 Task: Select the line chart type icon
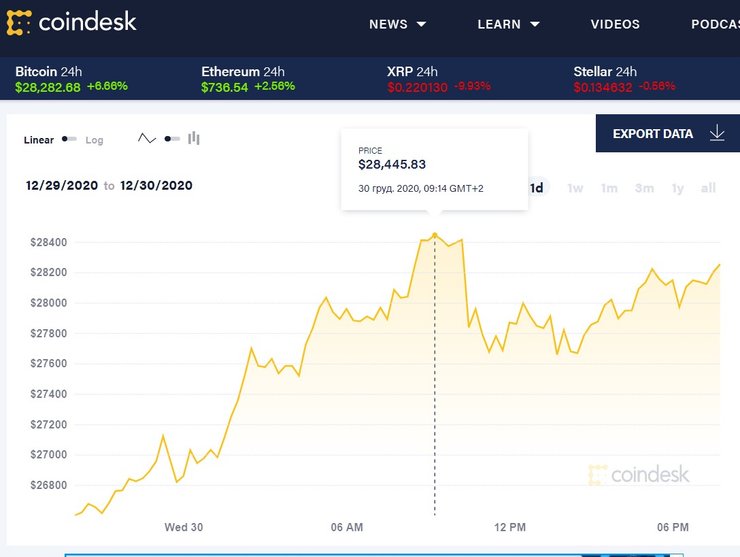point(147,138)
